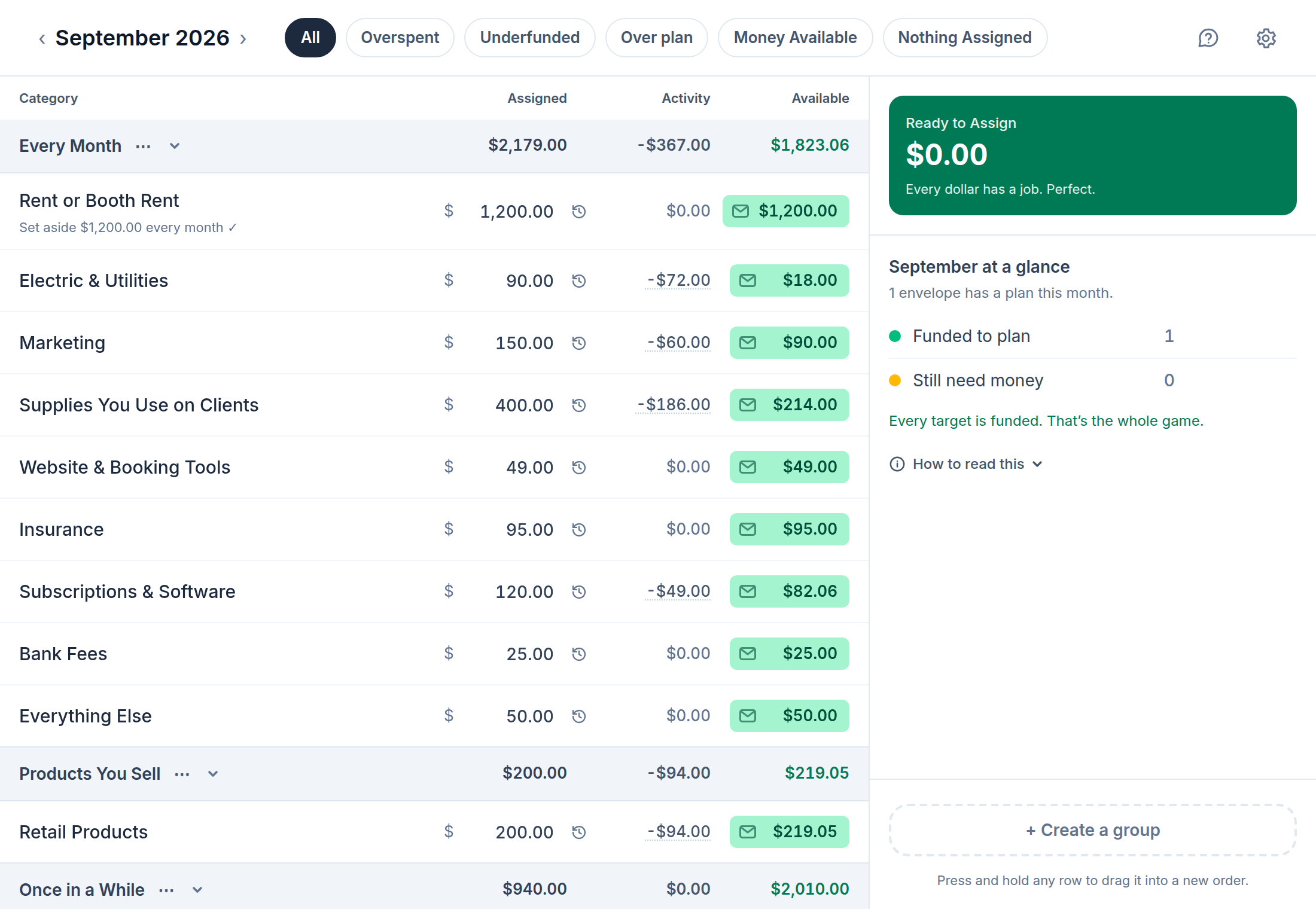Open settings gear icon
The width and height of the screenshot is (1316, 909).
(x=1266, y=38)
